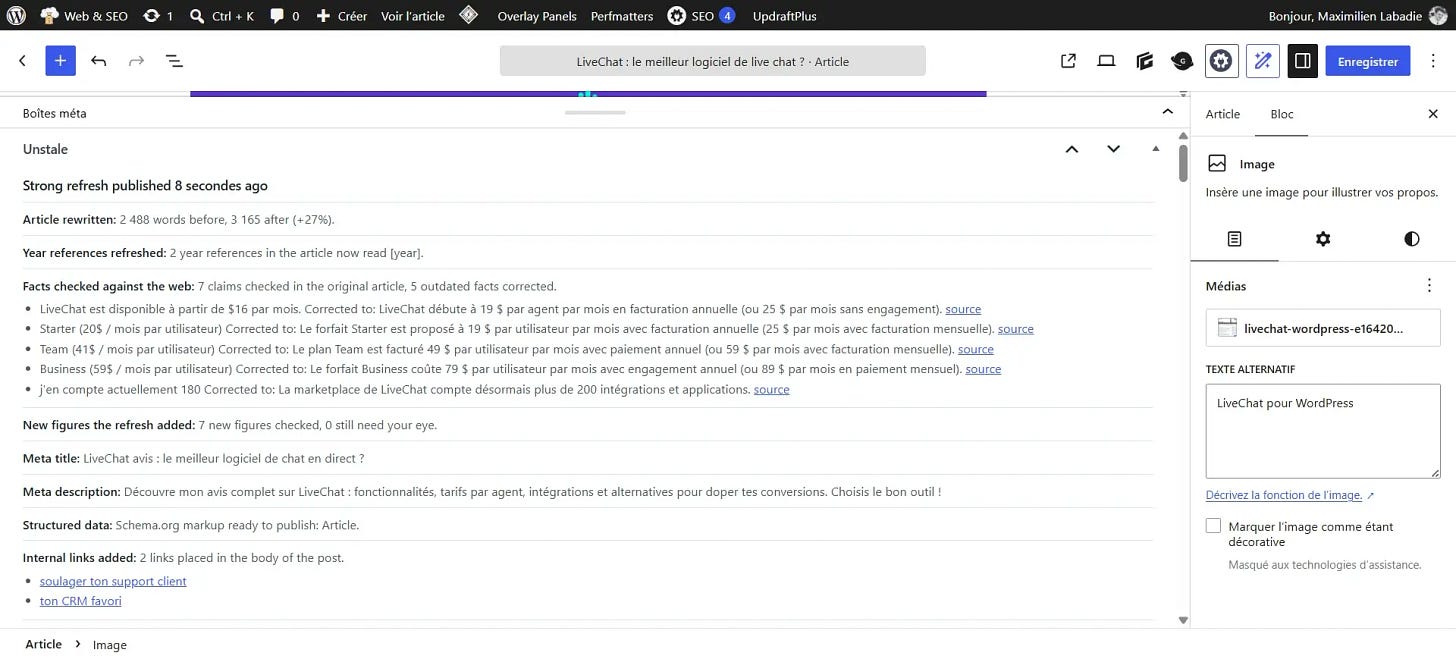
Task: Open the Web & SEO site menu
Action: coord(84,15)
